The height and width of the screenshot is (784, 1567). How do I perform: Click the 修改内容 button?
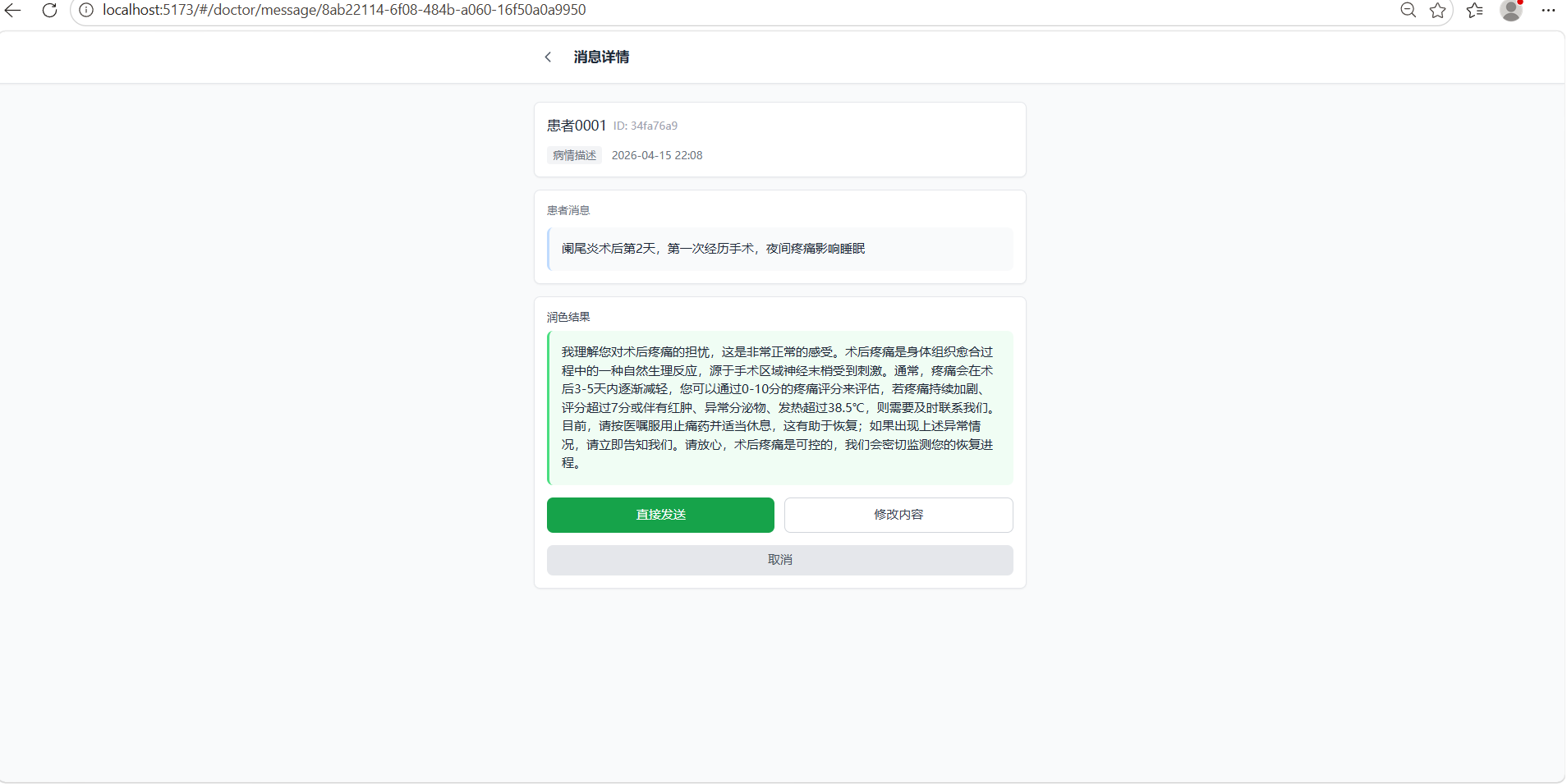898,515
